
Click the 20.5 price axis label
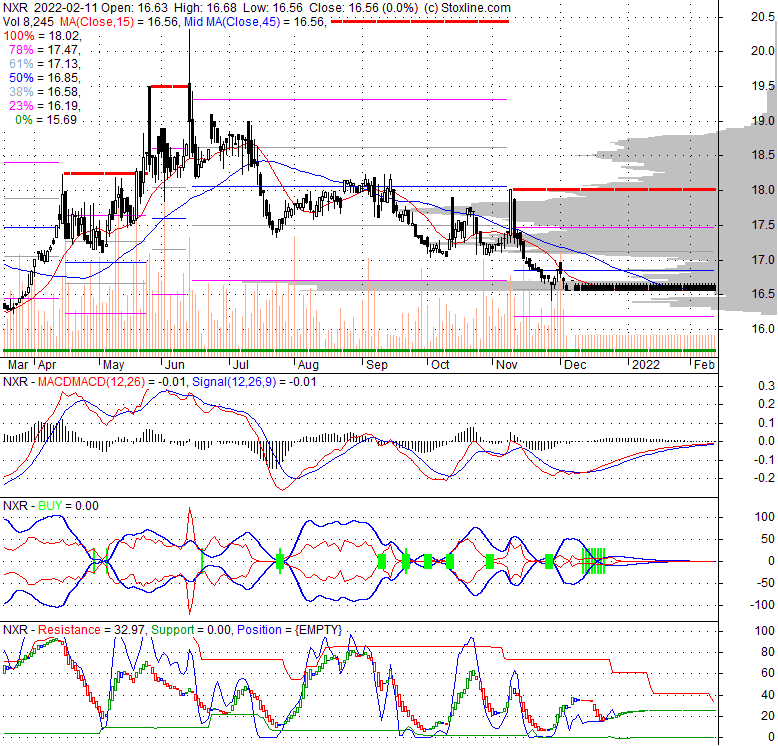point(763,17)
